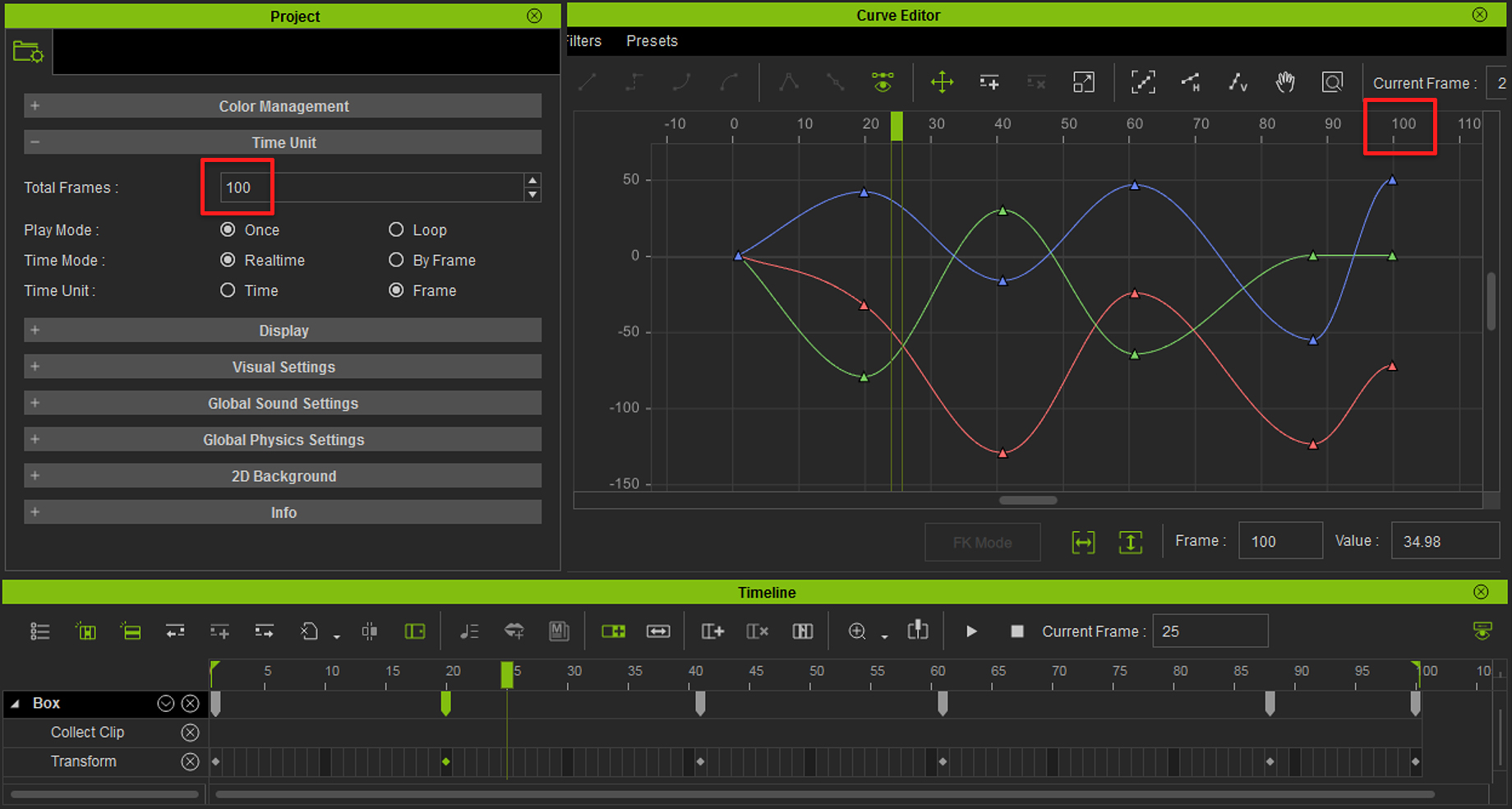
Task: Expand the Visual Settings section
Action: tap(283, 367)
